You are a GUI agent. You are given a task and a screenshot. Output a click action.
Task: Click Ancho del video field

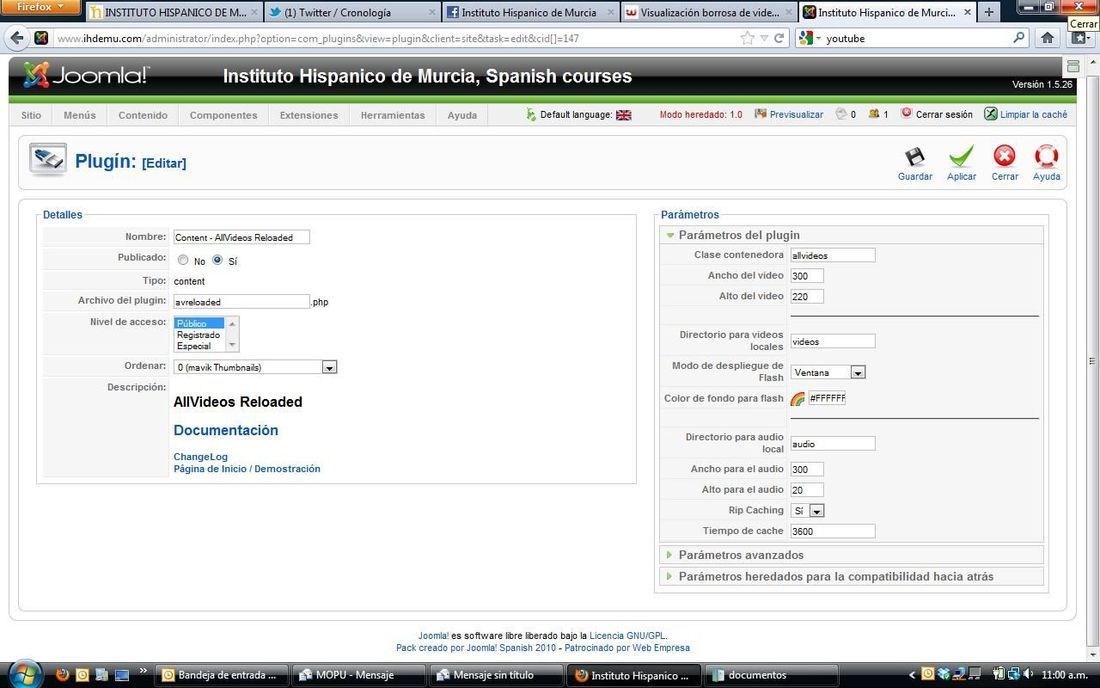807,276
